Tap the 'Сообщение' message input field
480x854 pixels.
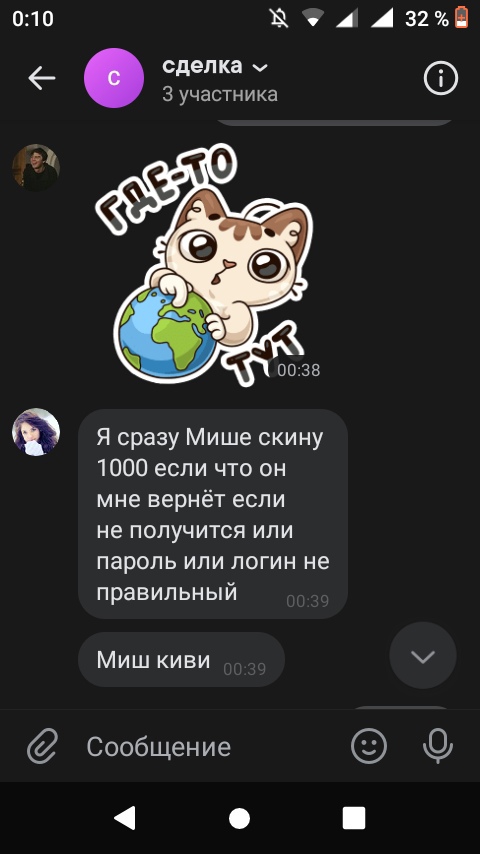[x=211, y=746]
